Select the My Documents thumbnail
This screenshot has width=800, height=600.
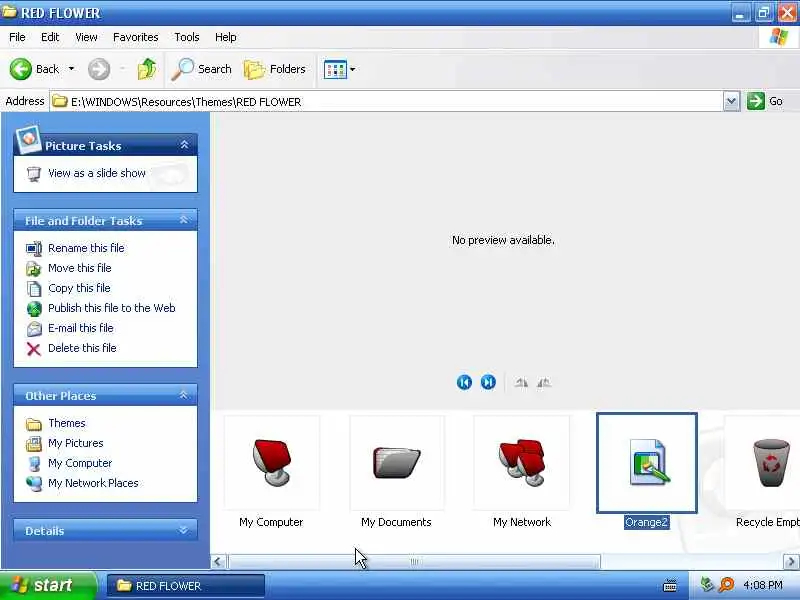coord(396,463)
